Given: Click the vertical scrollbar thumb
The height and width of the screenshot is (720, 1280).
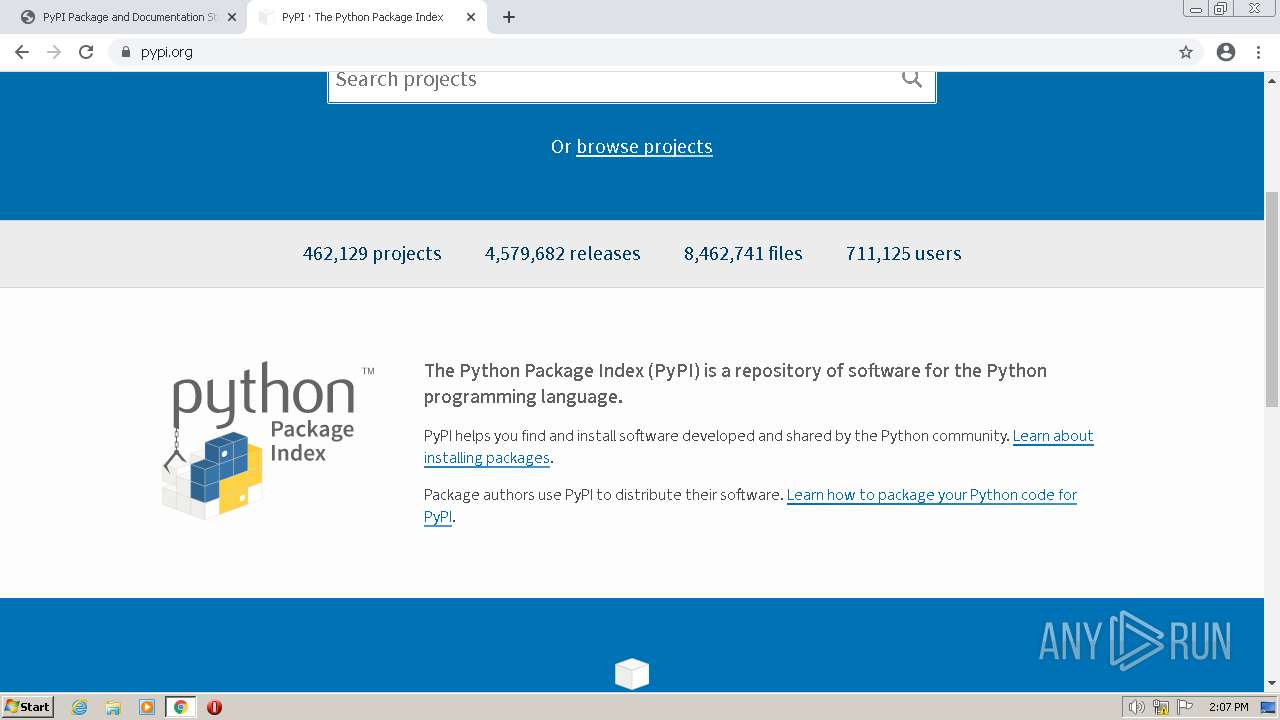Looking at the screenshot, I should pyautogui.click(x=1272, y=299).
